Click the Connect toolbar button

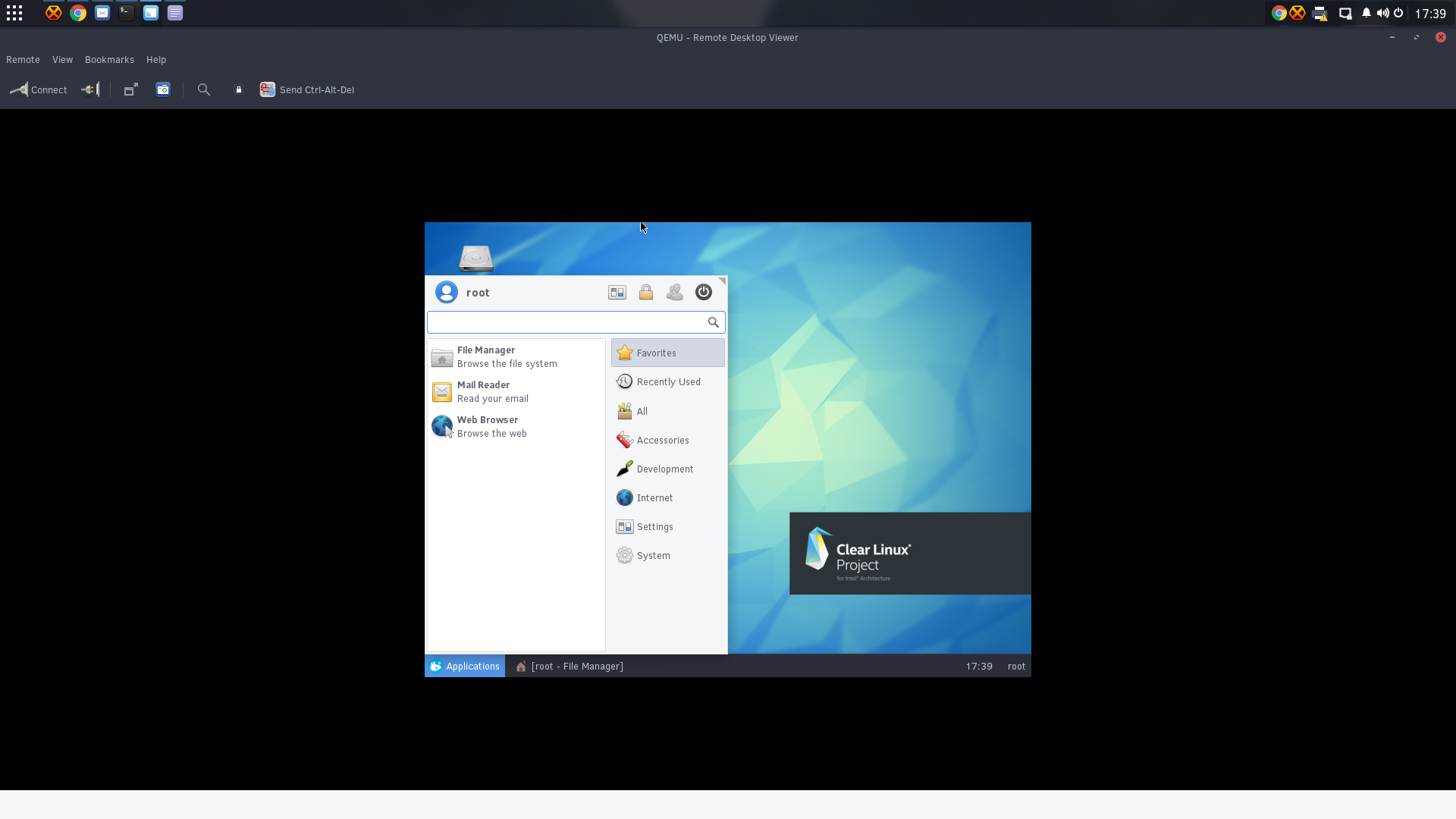pyautogui.click(x=39, y=89)
